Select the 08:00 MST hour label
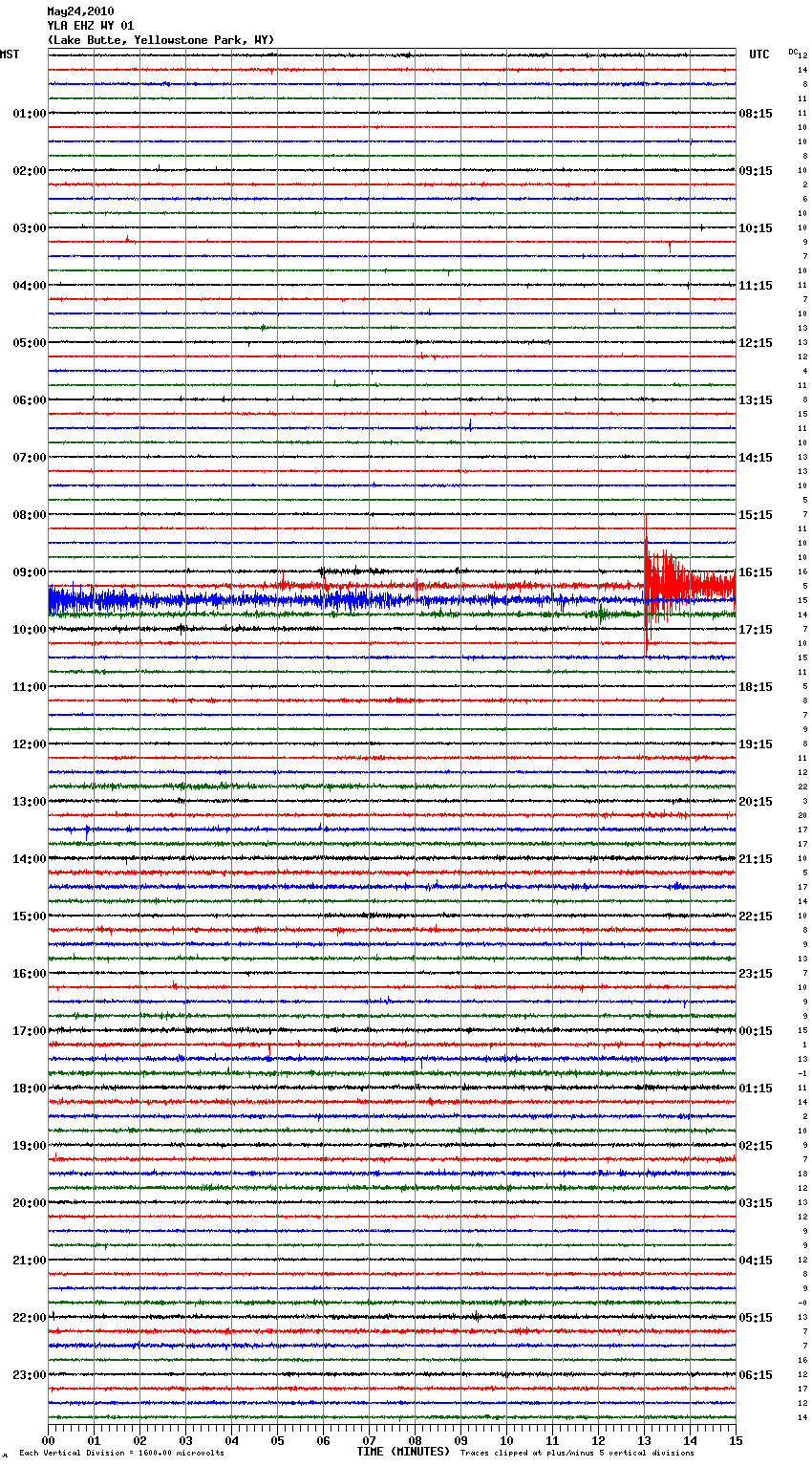 coord(30,515)
